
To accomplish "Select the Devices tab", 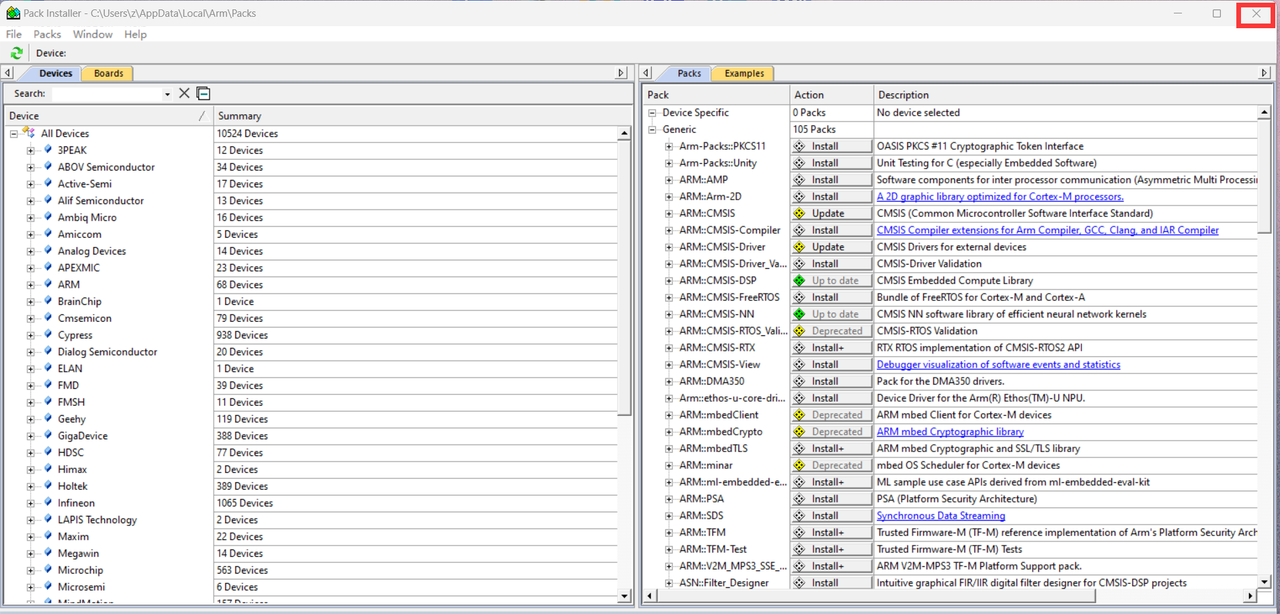I will pyautogui.click(x=55, y=73).
